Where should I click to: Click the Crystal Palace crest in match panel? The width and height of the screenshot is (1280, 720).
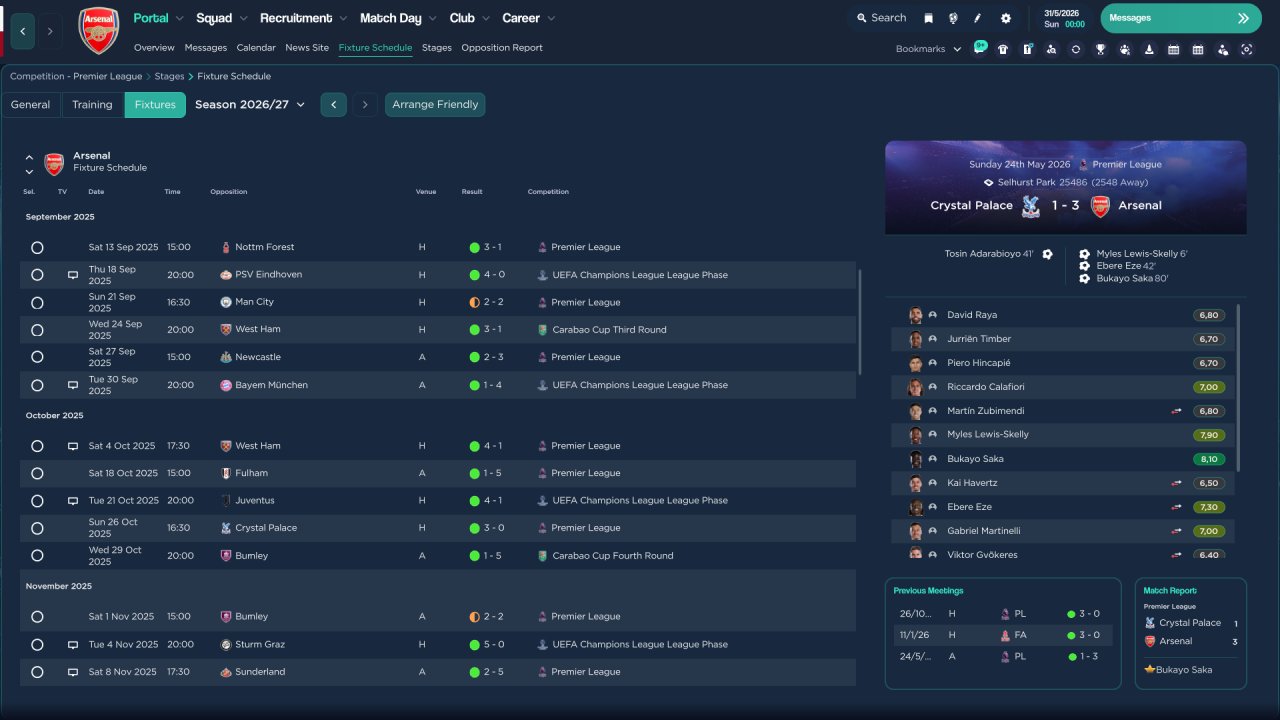click(1030, 206)
